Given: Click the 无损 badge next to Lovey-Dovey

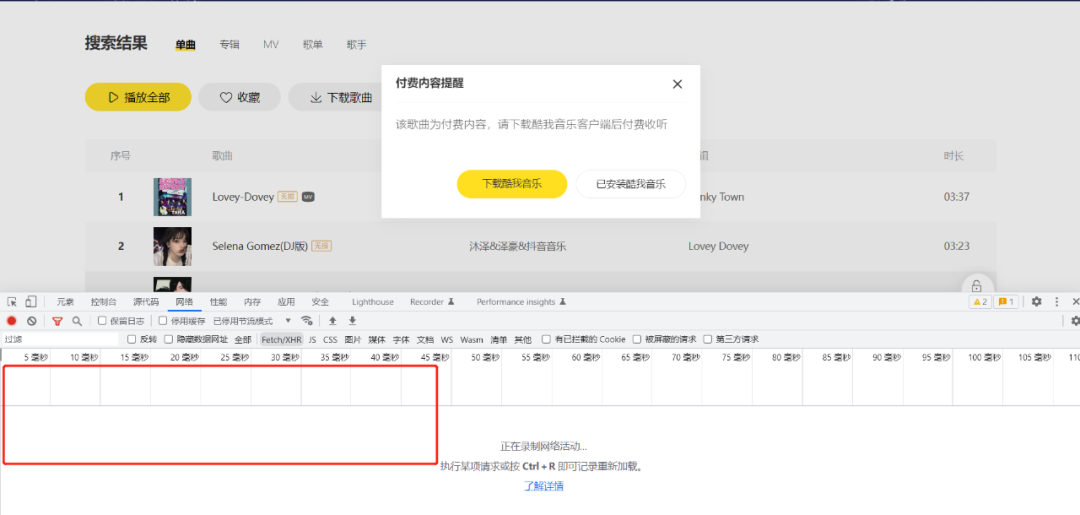Looking at the screenshot, I should click(288, 197).
